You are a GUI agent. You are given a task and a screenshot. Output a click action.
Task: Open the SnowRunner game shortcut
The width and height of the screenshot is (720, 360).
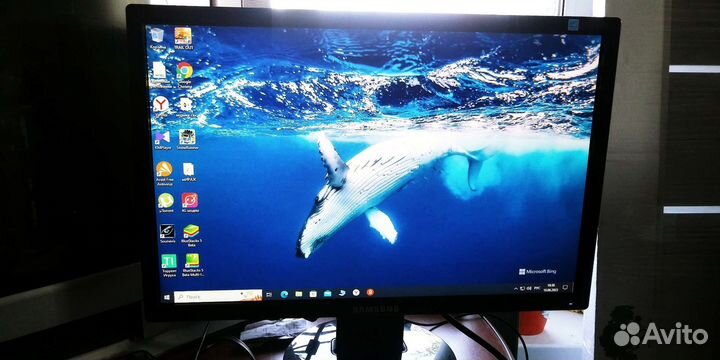tap(187, 139)
